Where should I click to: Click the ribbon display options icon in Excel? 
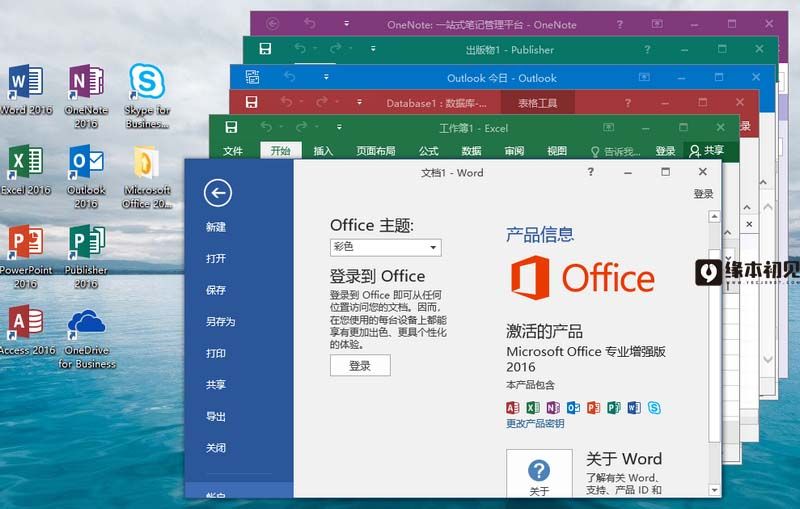pos(608,127)
